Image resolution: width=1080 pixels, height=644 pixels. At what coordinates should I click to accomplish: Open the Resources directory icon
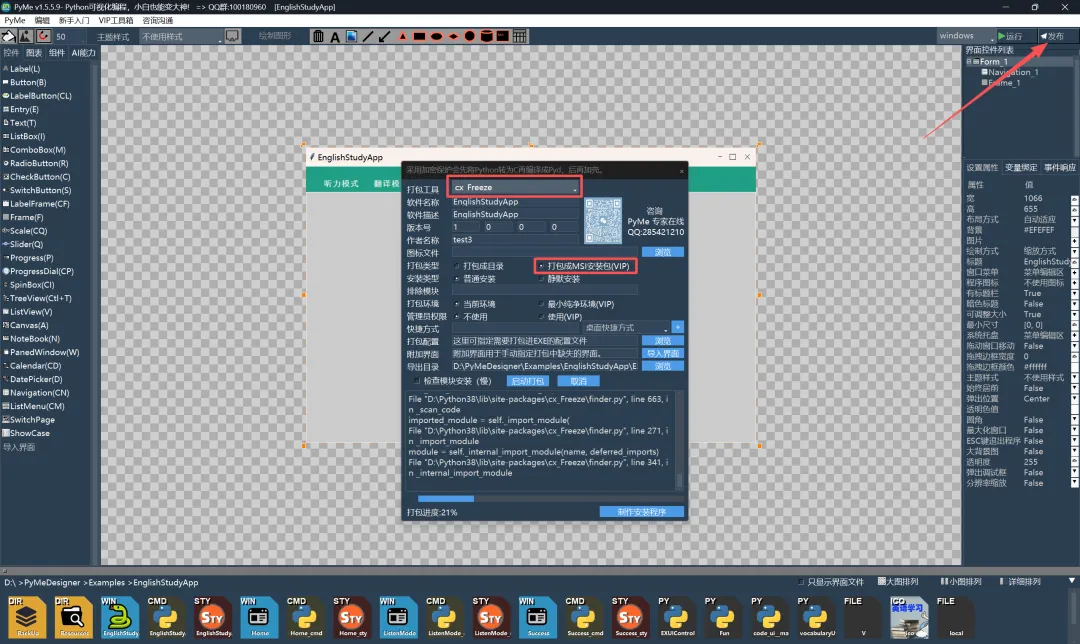[74, 617]
